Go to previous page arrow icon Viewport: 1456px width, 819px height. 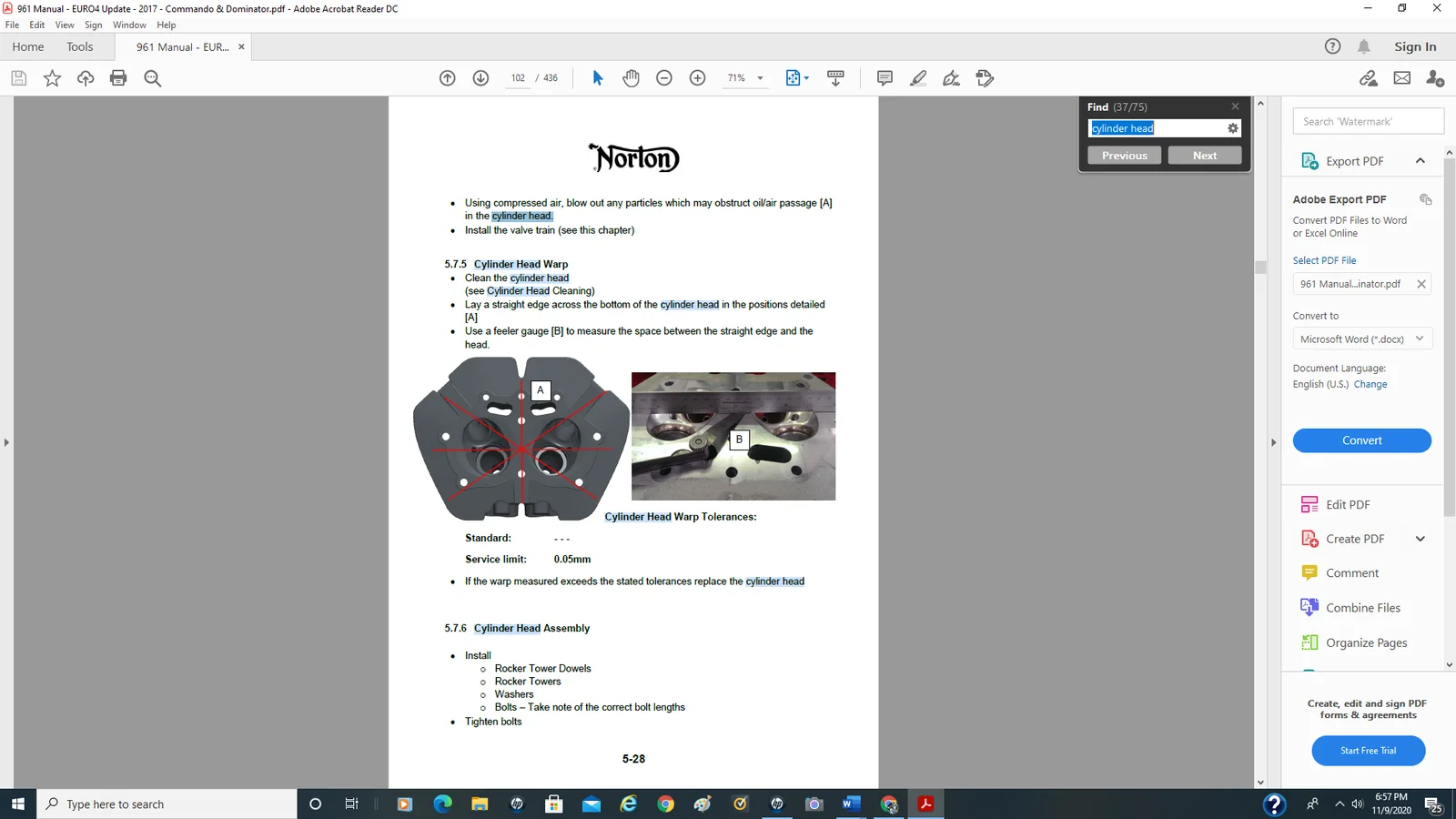point(447,78)
